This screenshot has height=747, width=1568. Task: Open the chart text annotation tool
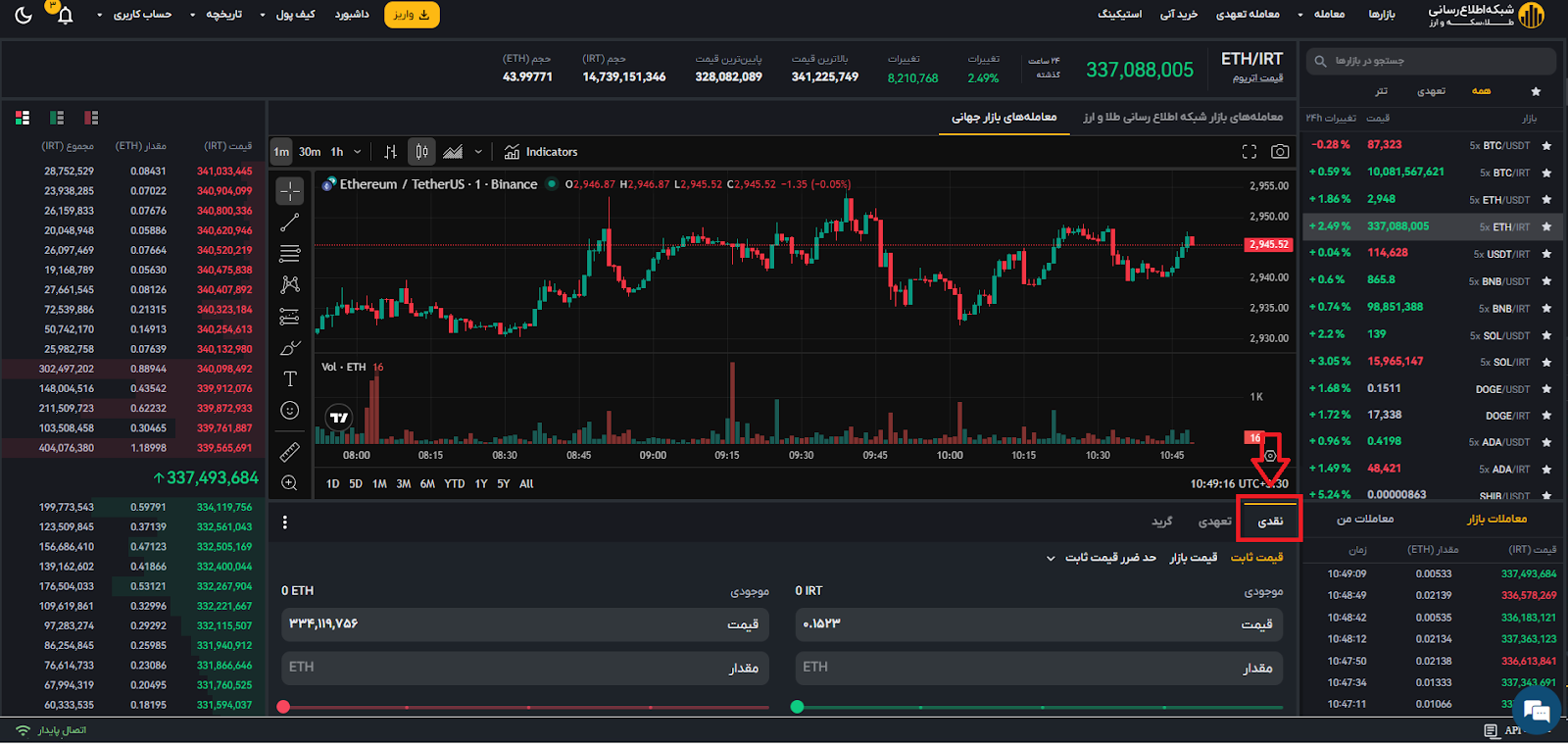coord(290,378)
